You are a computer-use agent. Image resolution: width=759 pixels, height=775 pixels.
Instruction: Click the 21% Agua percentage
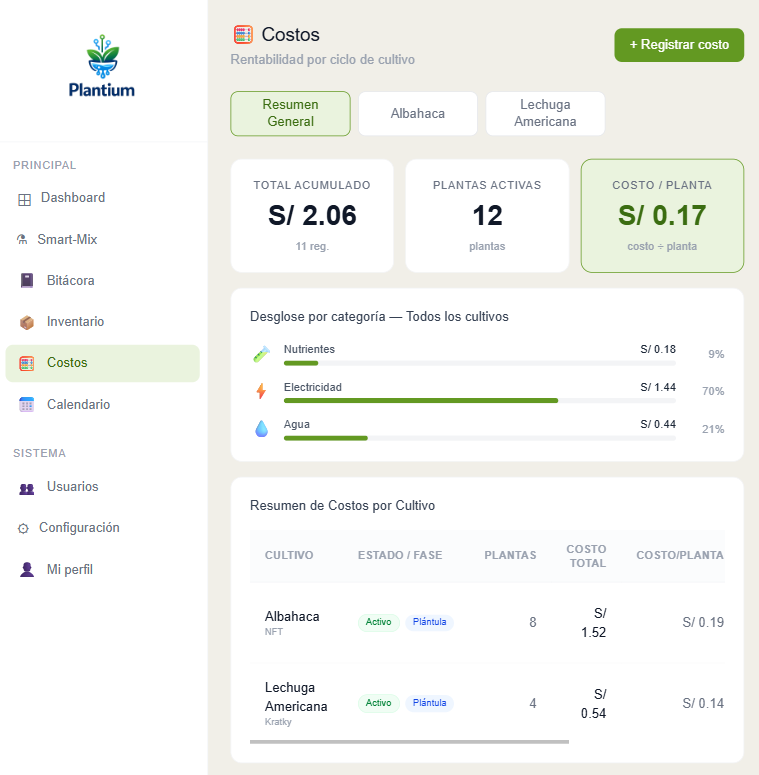click(x=713, y=430)
